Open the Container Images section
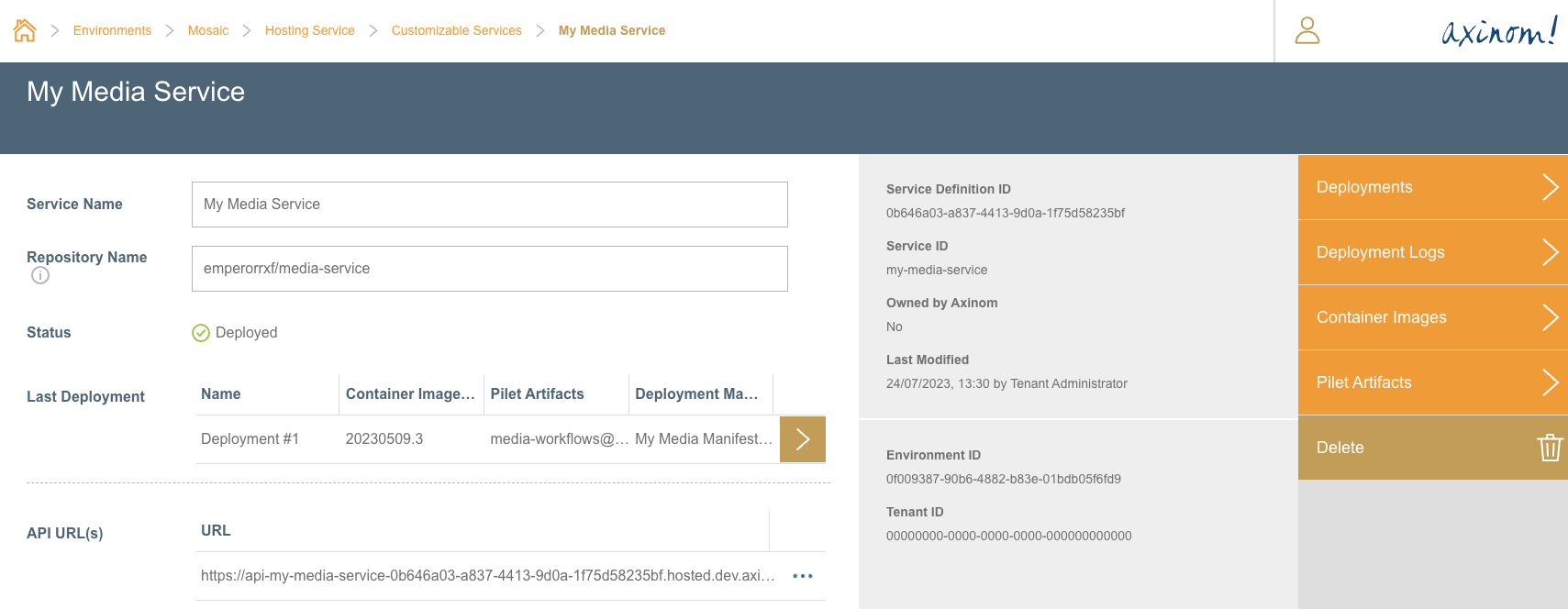The width and height of the screenshot is (1568, 609). click(x=1432, y=317)
